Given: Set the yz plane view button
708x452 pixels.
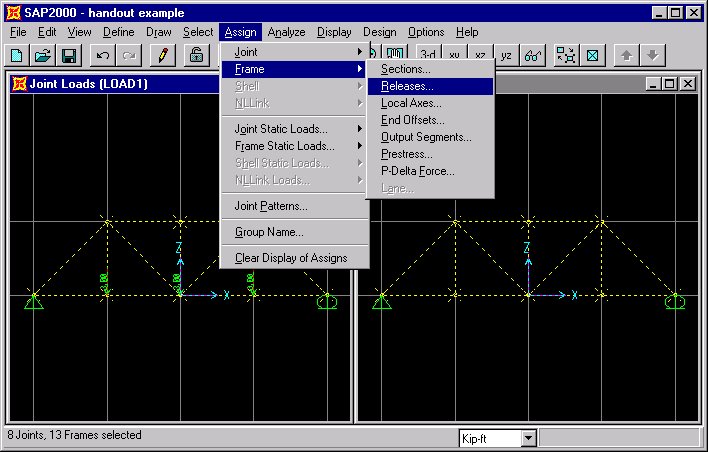Looking at the screenshot, I should [506, 56].
